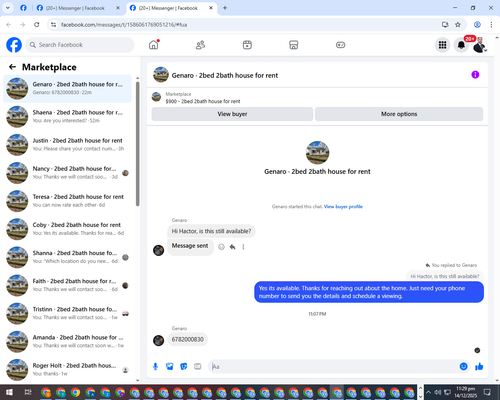Open the Gaming icon in top nav
The image size is (500, 400).
[x=340, y=45]
